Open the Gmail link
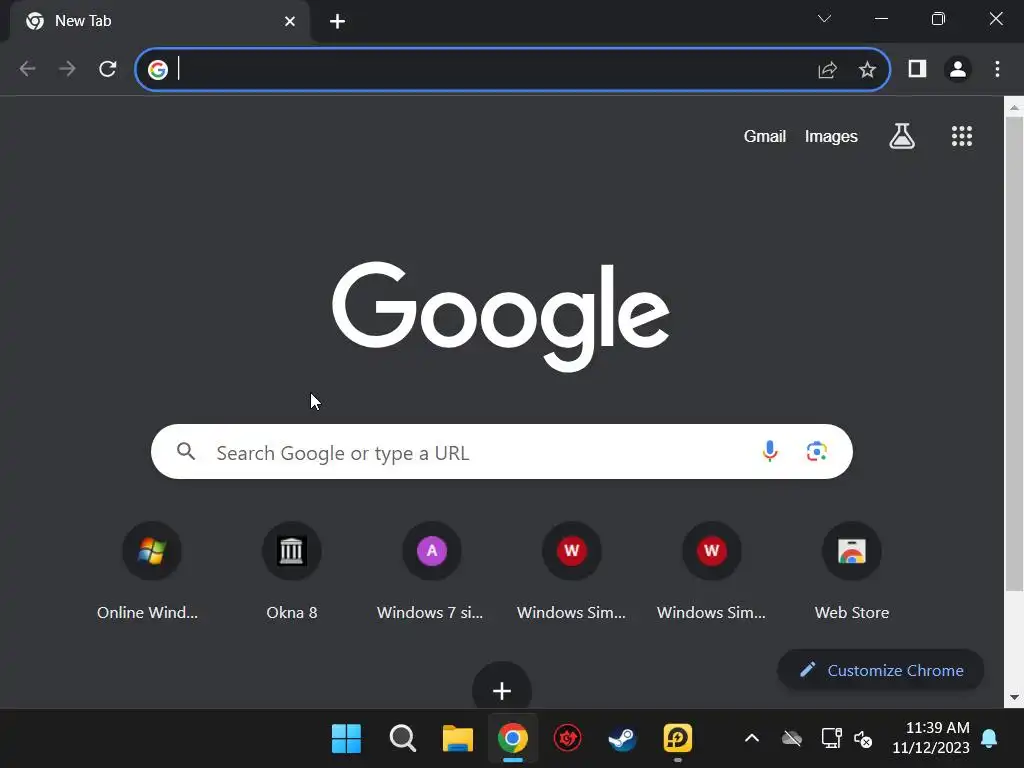 [x=765, y=136]
